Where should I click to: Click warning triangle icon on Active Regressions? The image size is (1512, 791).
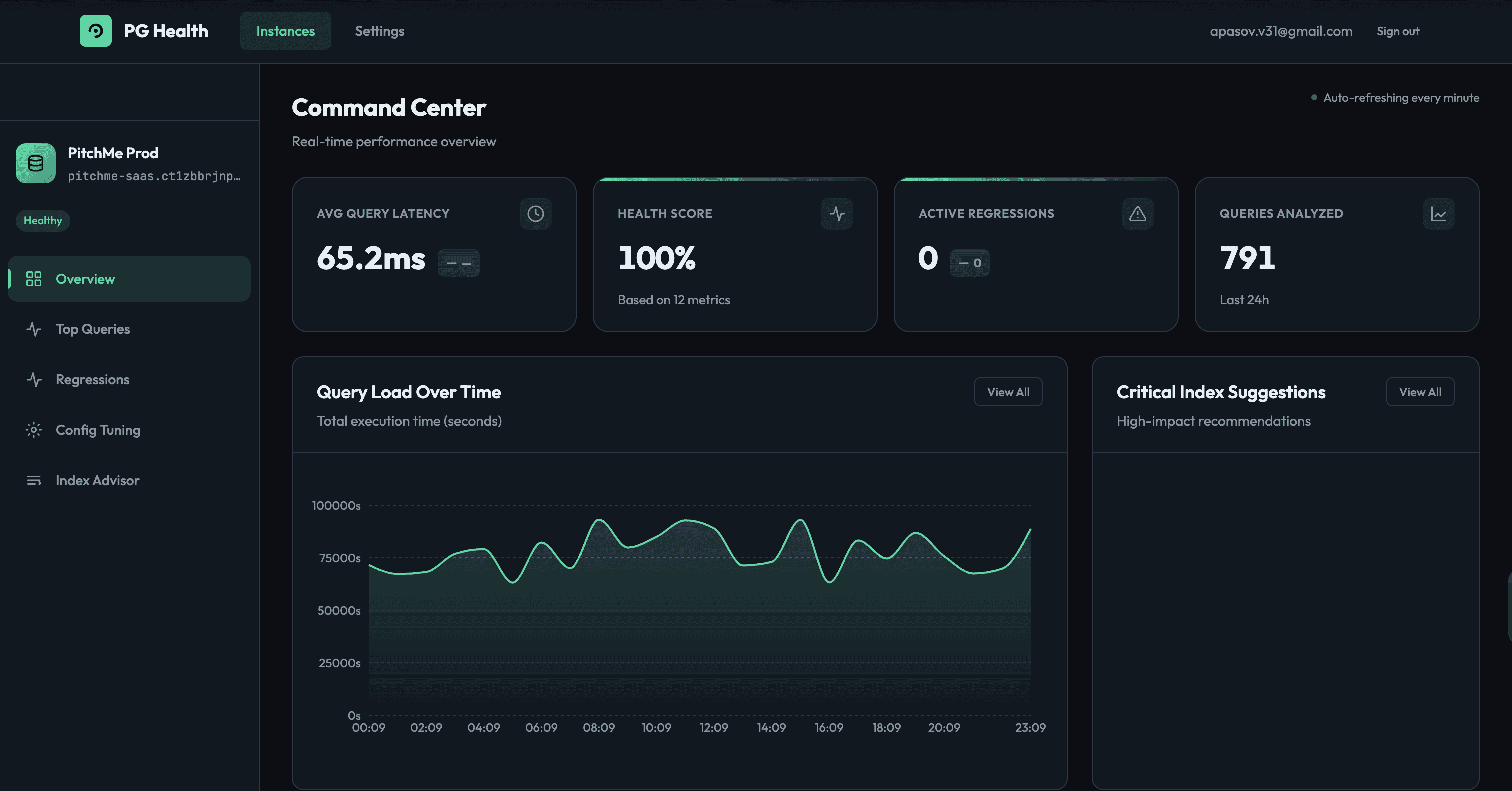tap(1137, 214)
